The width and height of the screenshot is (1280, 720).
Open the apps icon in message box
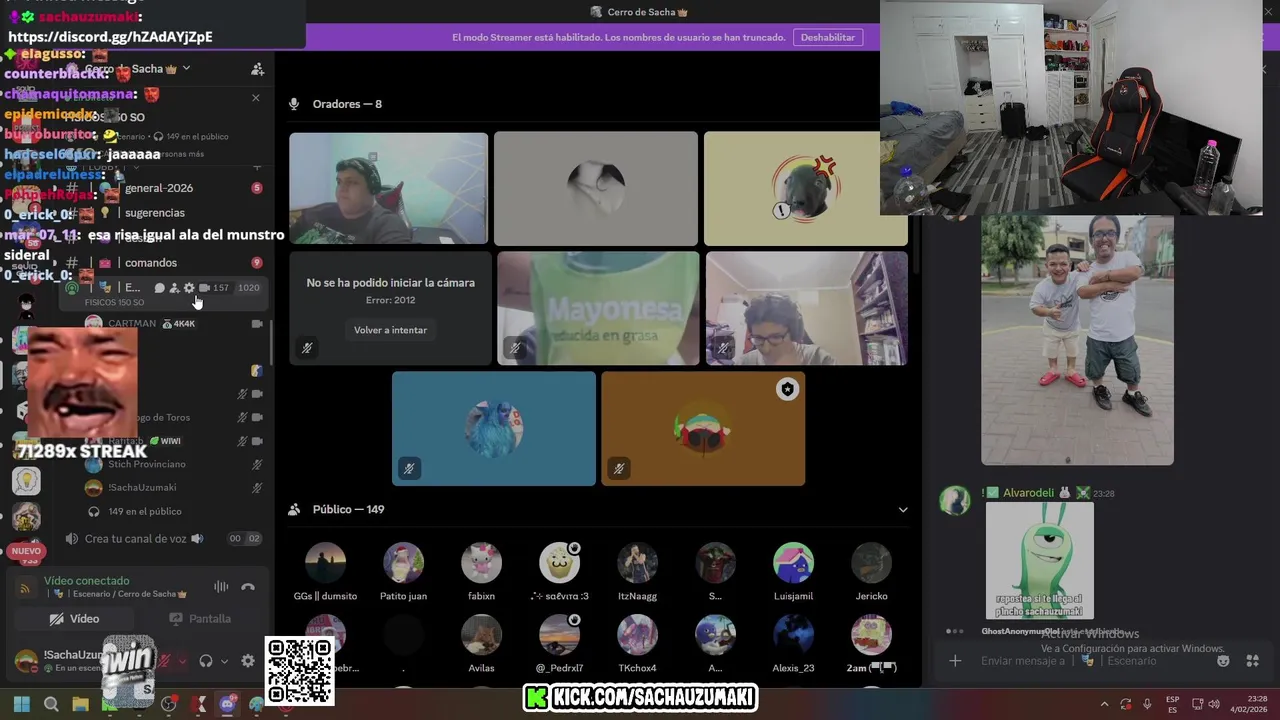pos(1252,661)
